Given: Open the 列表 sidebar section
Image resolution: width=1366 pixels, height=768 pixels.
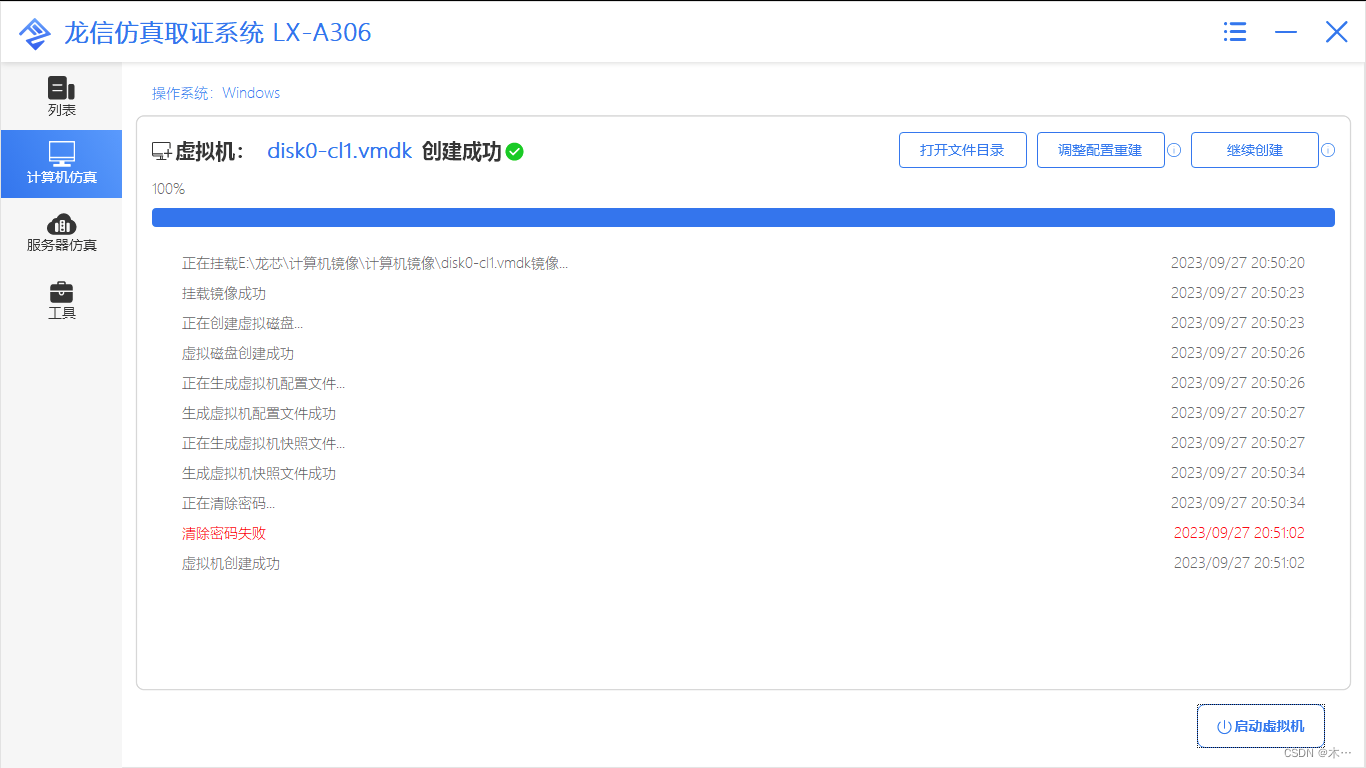Looking at the screenshot, I should coord(62,96).
